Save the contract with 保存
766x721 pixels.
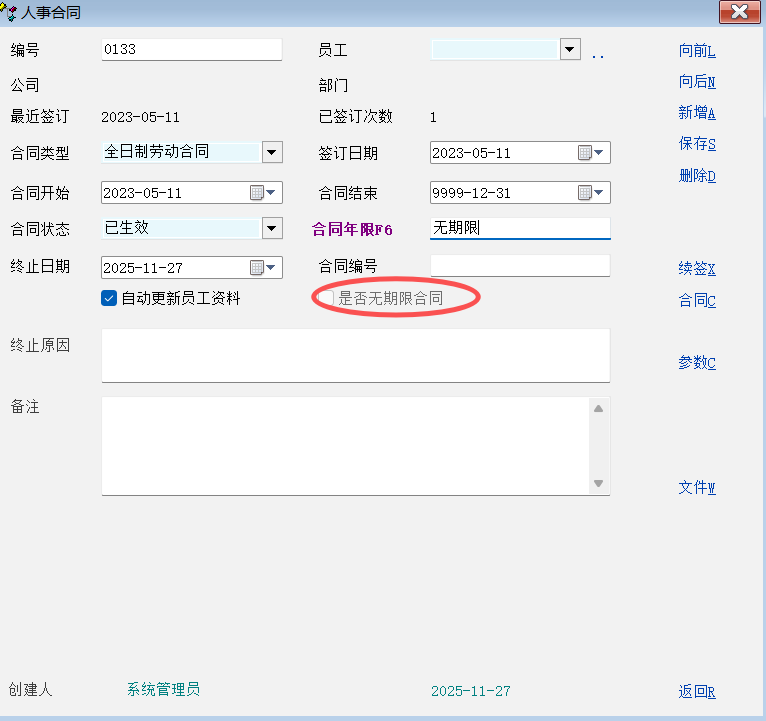[697, 144]
